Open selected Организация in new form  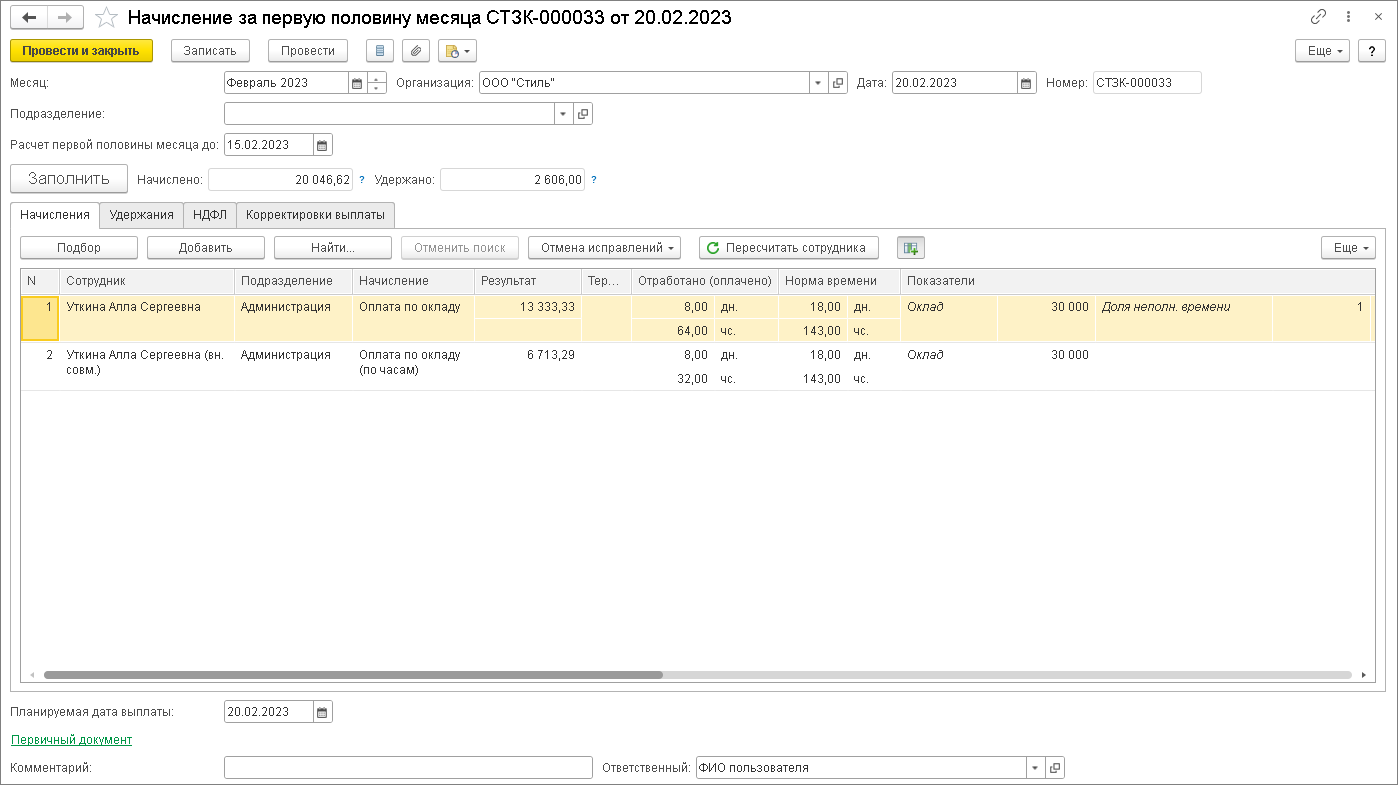838,83
